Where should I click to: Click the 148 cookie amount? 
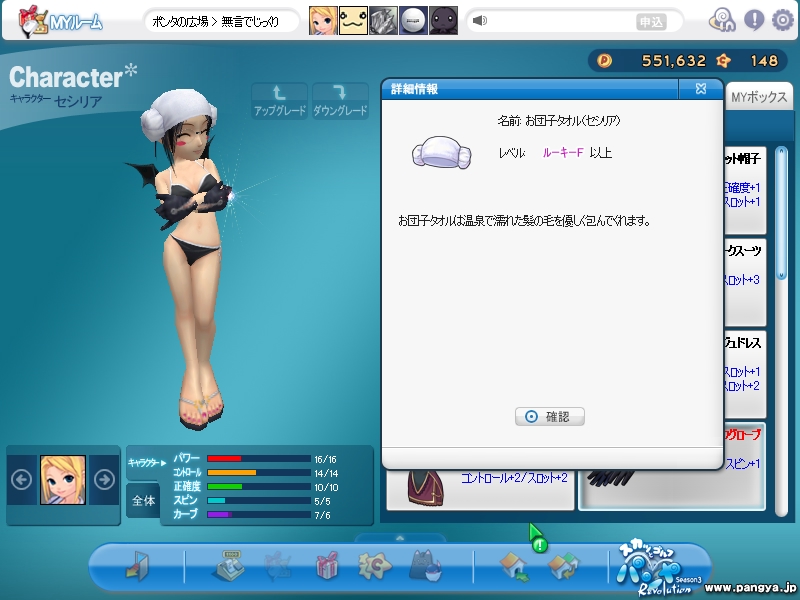[764, 61]
